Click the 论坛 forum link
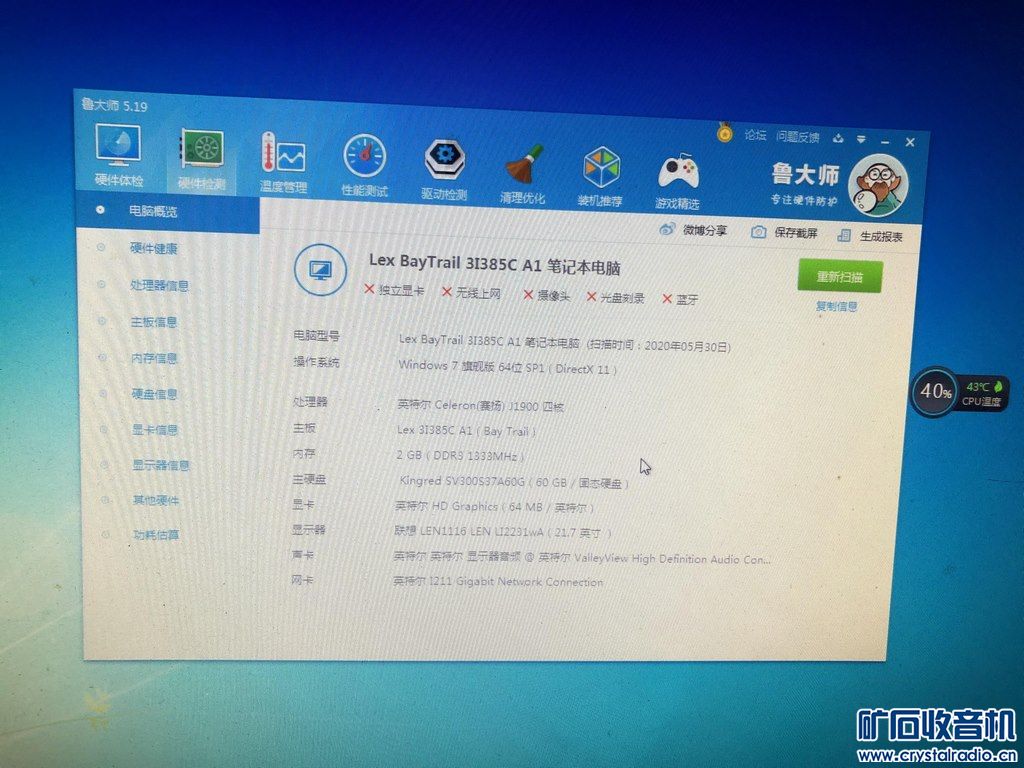Screen dimensions: 1024x768 [756, 135]
